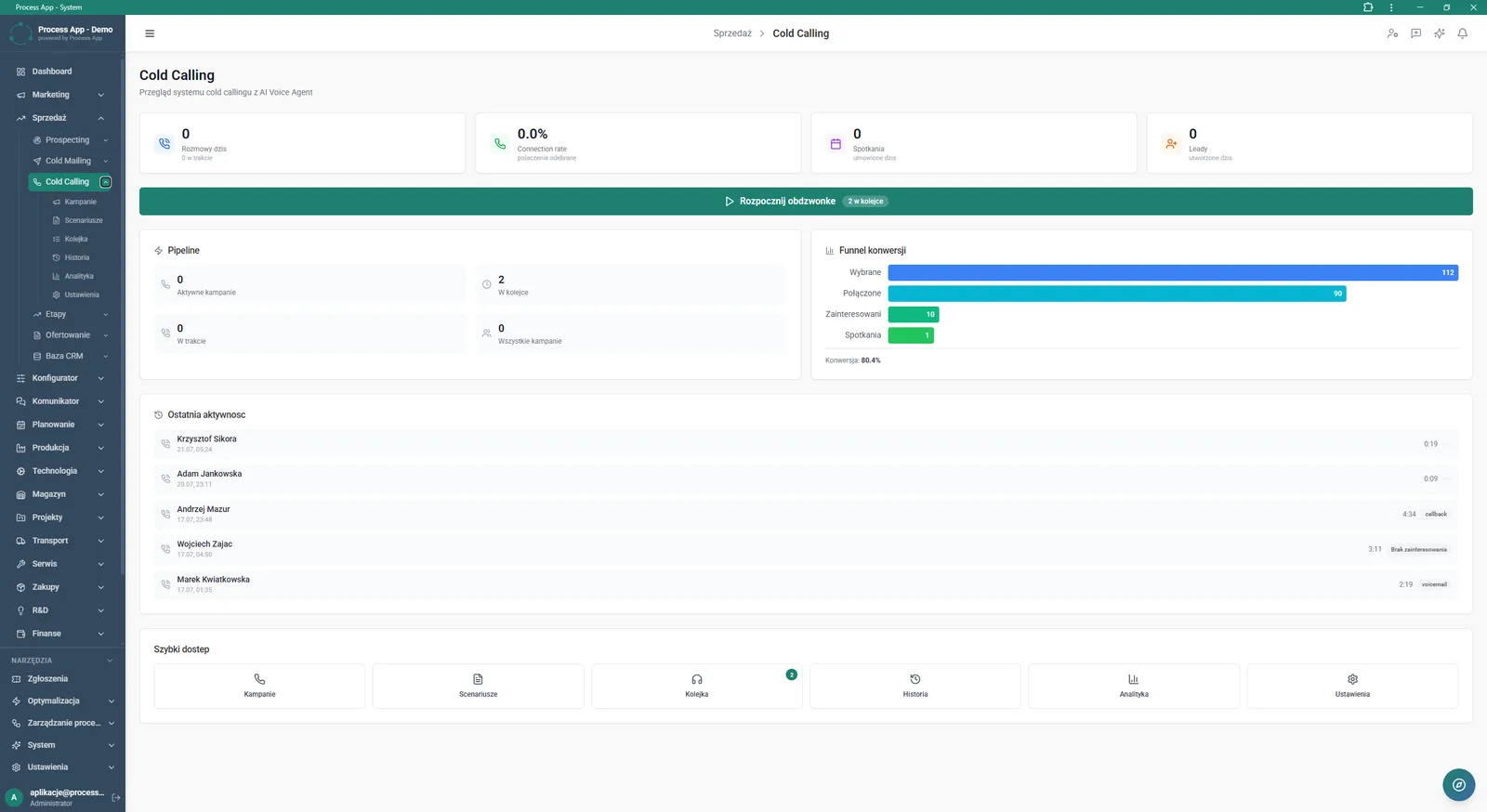Open Ustawienia under Cold Calling submenu
This screenshot has width=1487, height=812.
tap(81, 295)
